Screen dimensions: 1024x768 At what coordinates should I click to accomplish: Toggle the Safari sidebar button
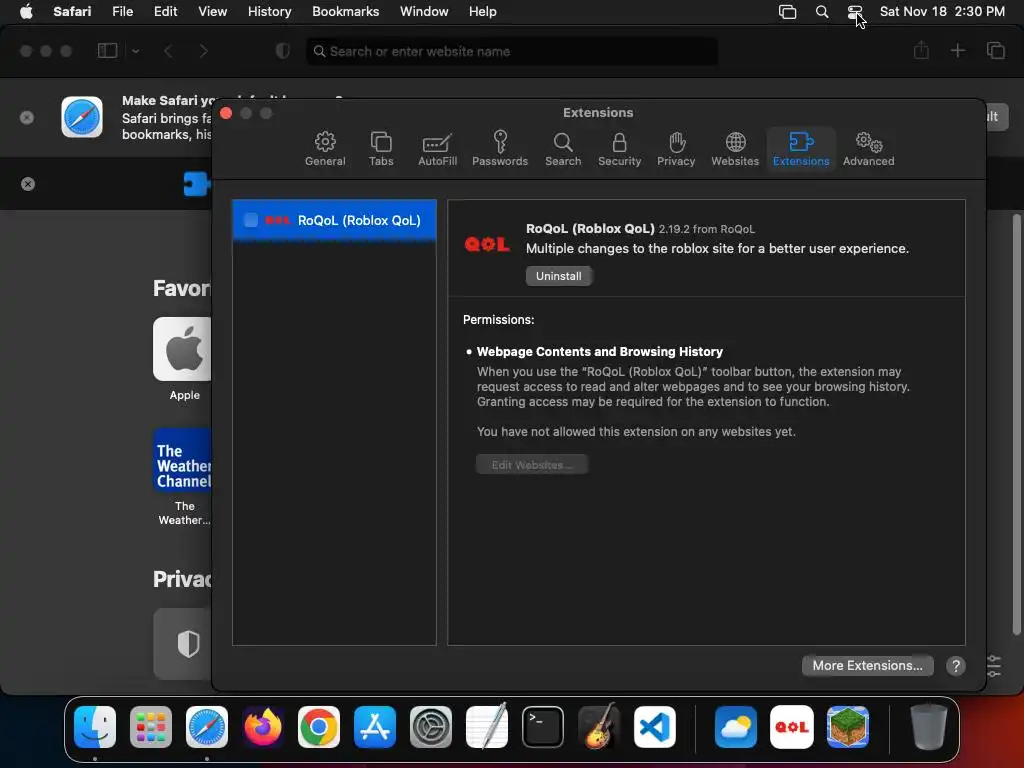coord(107,51)
